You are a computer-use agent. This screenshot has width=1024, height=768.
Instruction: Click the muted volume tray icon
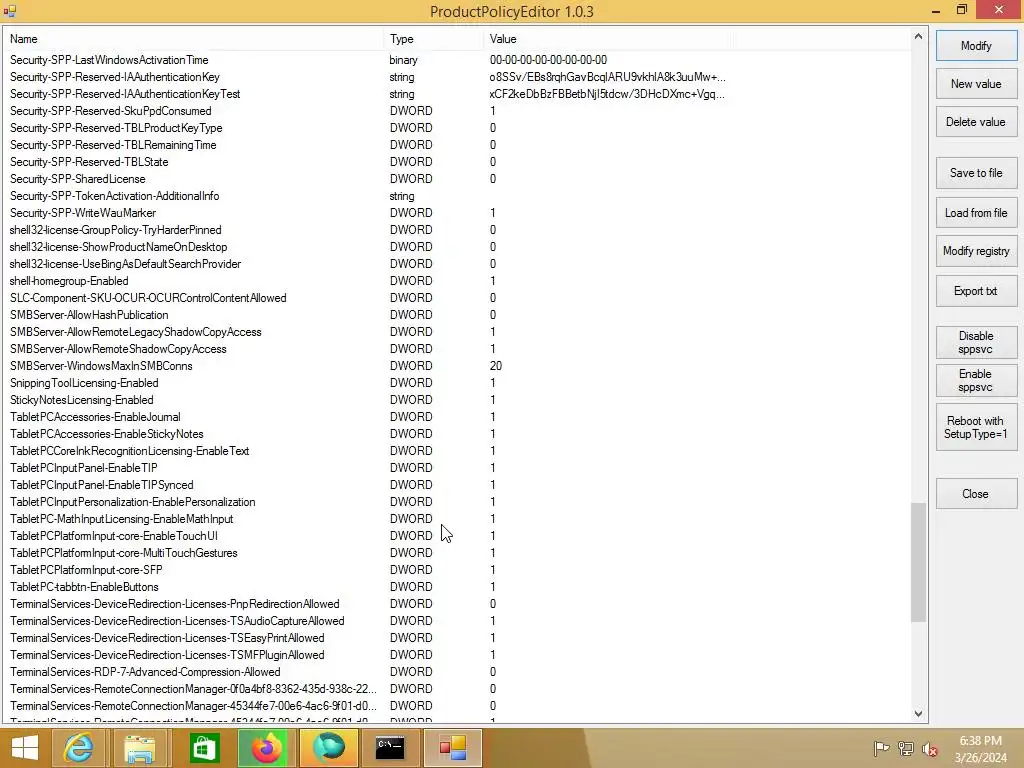(x=929, y=748)
